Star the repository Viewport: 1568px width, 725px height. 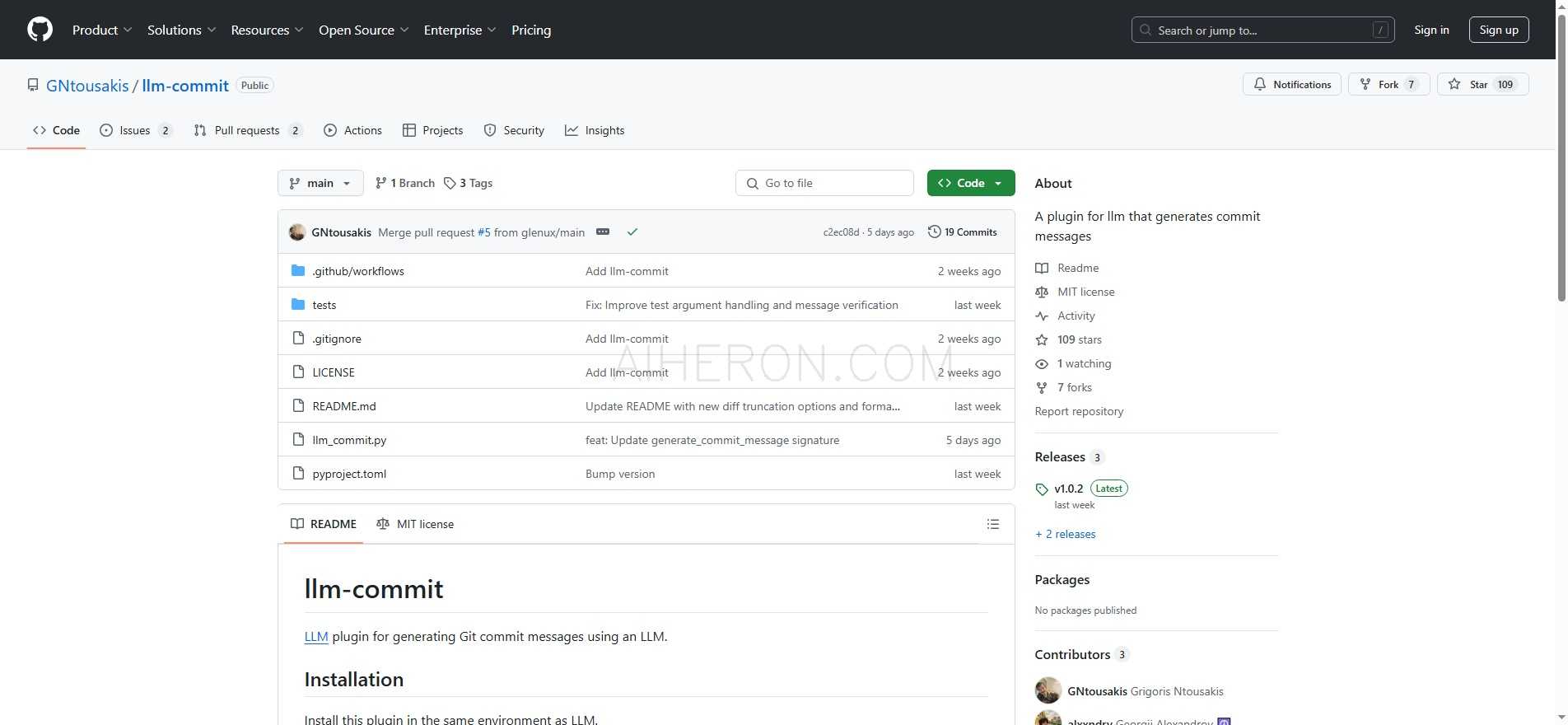1482,84
